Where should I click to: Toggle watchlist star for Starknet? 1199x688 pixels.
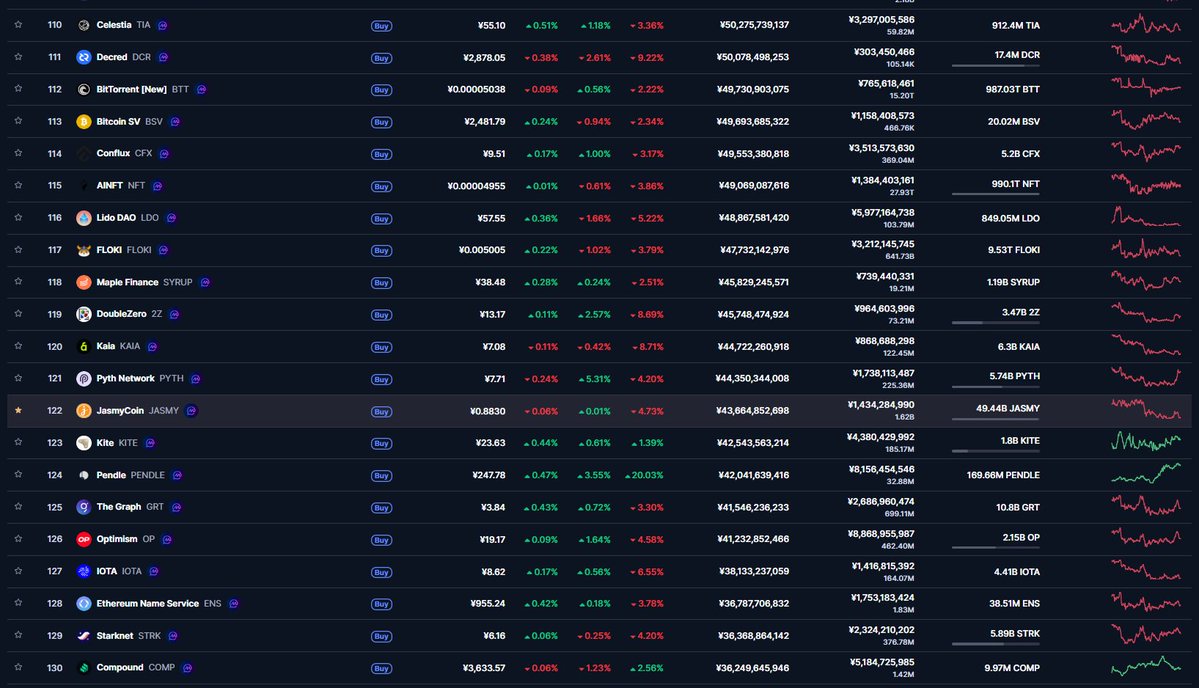click(x=18, y=634)
